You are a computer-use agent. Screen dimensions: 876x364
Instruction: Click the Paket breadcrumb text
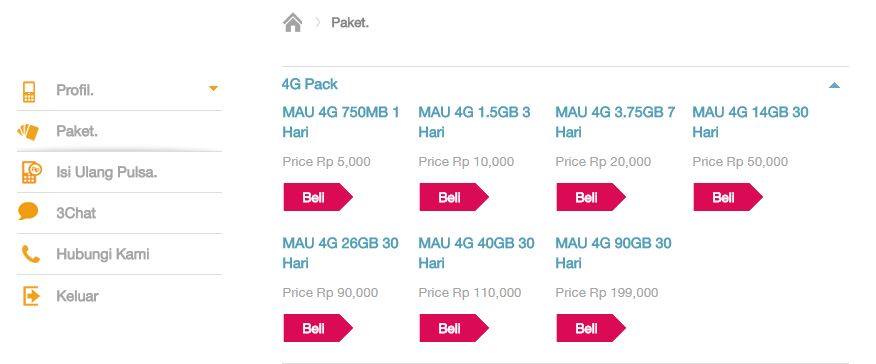coord(350,23)
